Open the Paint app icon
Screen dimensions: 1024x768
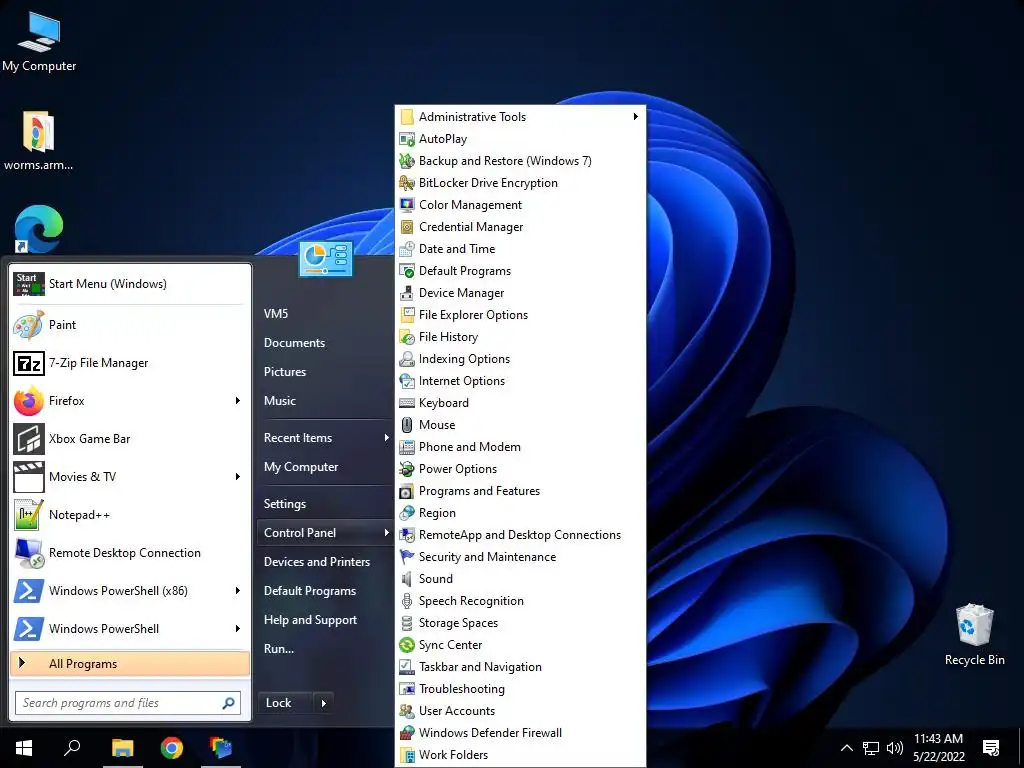[29, 325]
